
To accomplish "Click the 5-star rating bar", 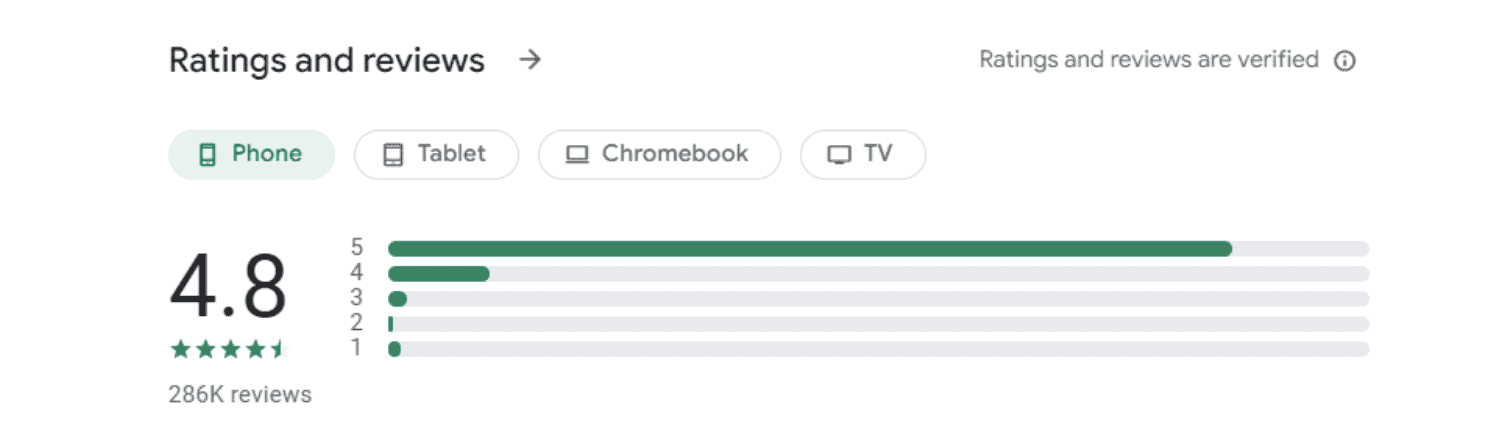I will coord(879,249).
